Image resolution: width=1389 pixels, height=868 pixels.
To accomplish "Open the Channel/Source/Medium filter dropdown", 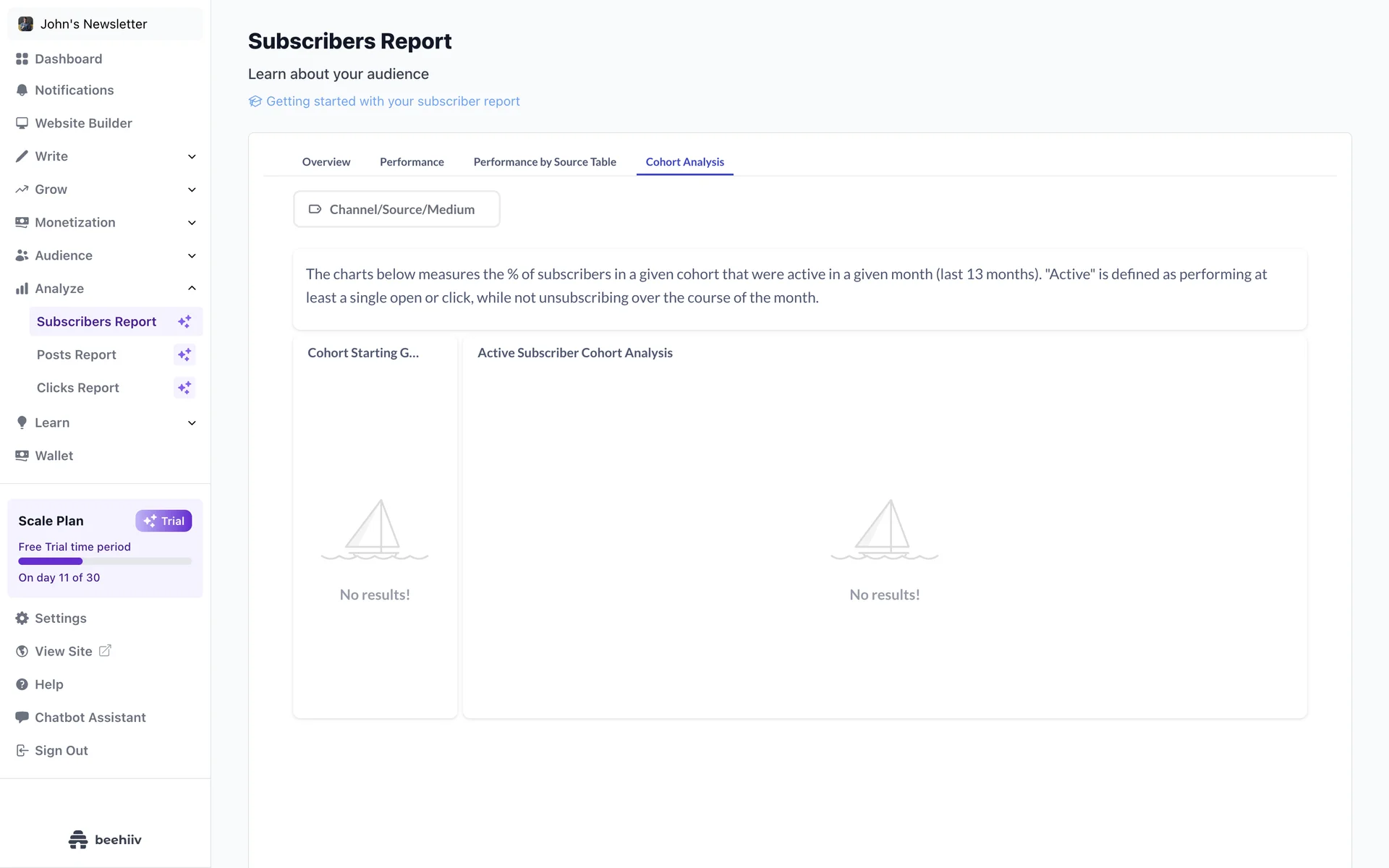I will [396, 209].
